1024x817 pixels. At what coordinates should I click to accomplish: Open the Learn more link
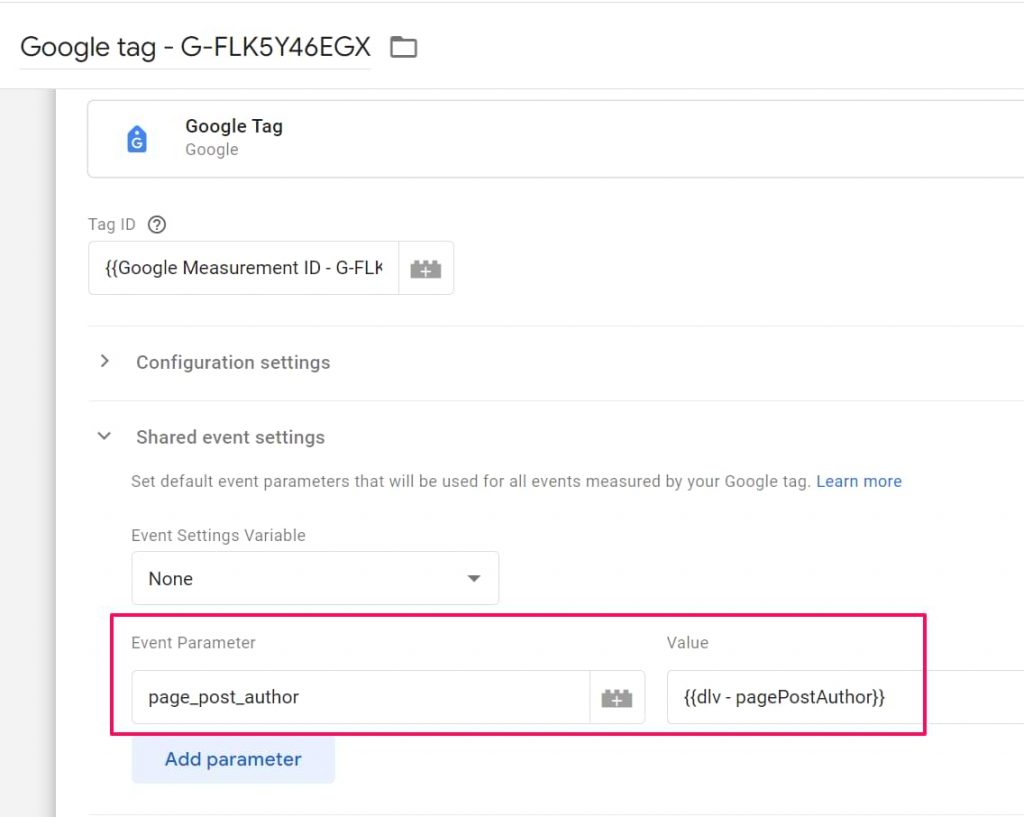pyautogui.click(x=859, y=481)
